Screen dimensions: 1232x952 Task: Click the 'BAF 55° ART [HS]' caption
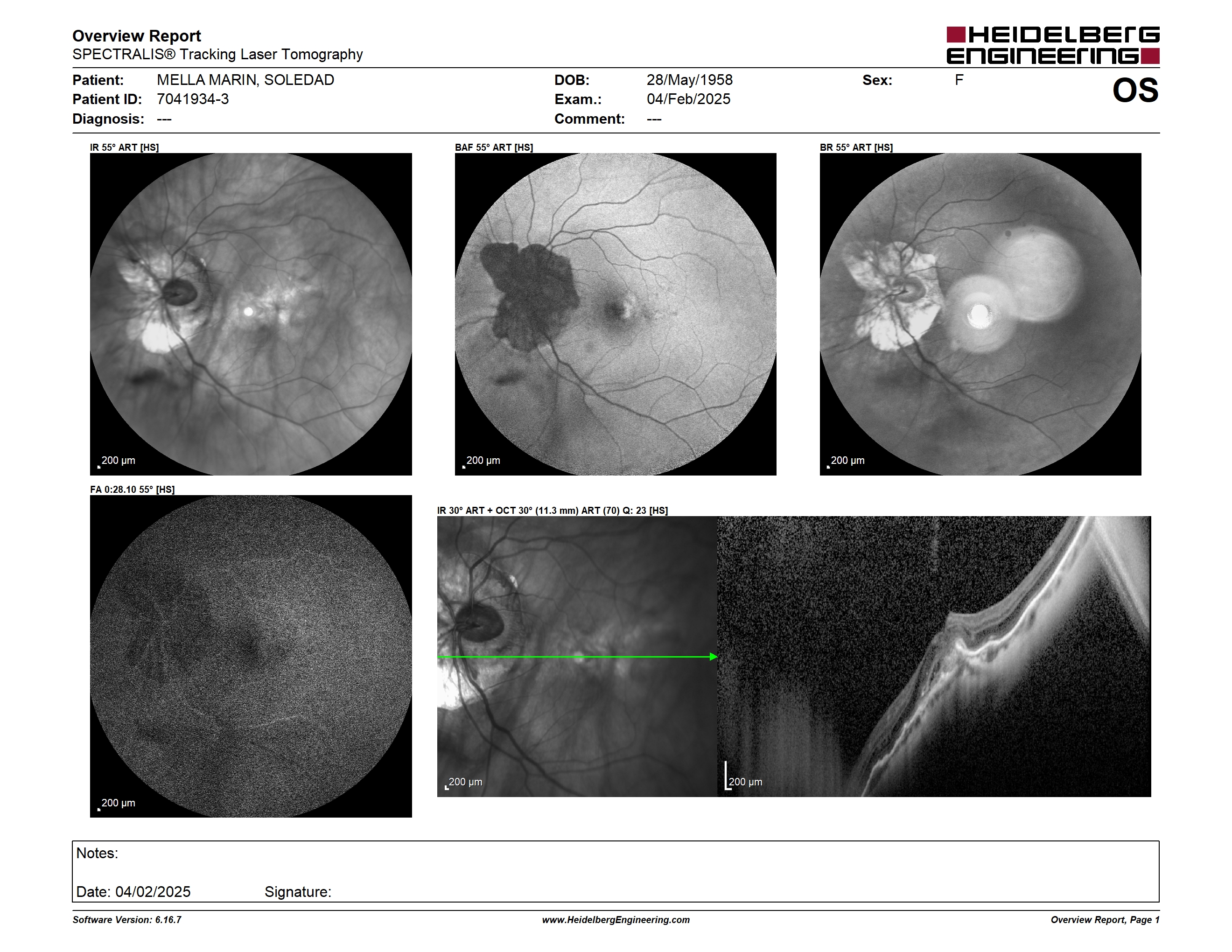[494, 147]
